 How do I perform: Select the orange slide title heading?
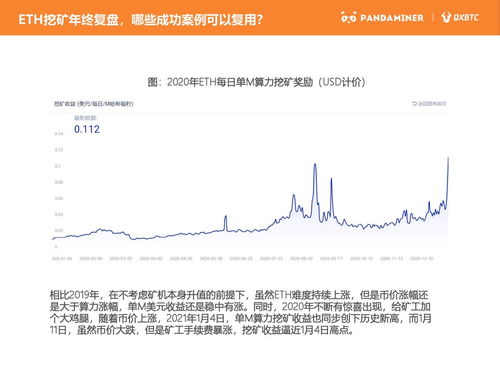(x=140, y=20)
